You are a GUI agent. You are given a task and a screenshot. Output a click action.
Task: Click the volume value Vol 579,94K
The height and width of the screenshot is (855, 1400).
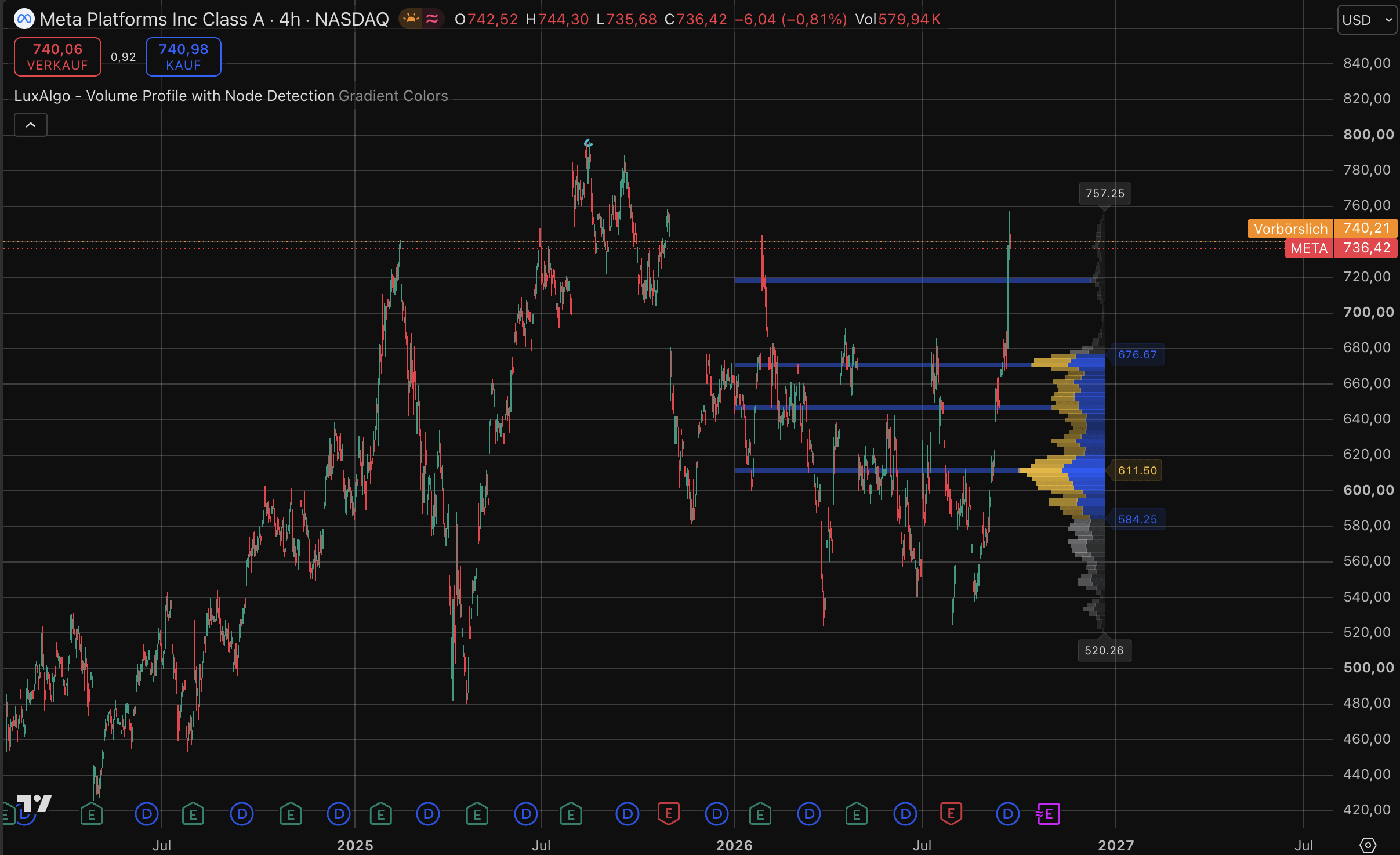(x=898, y=19)
